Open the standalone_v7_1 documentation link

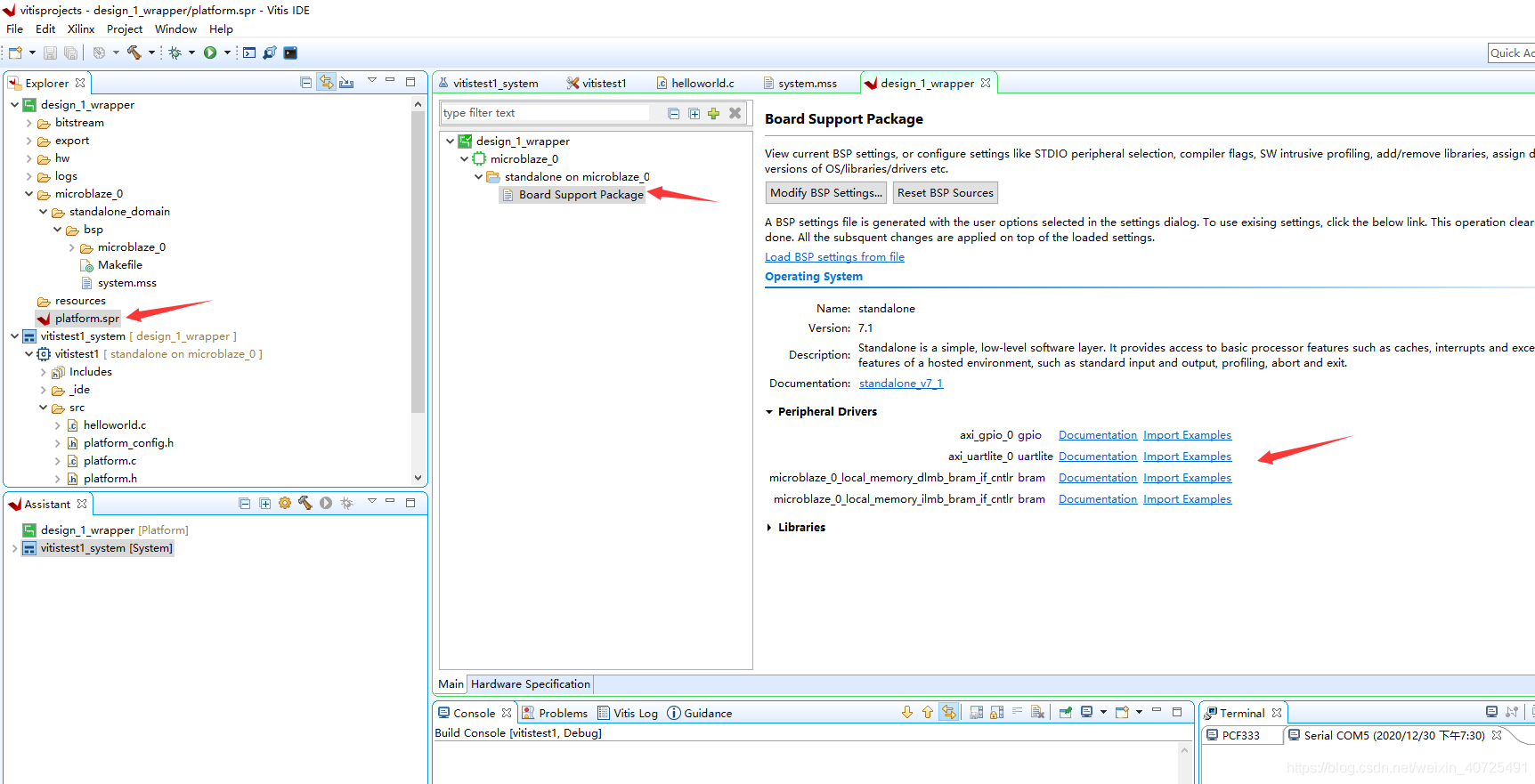point(901,384)
